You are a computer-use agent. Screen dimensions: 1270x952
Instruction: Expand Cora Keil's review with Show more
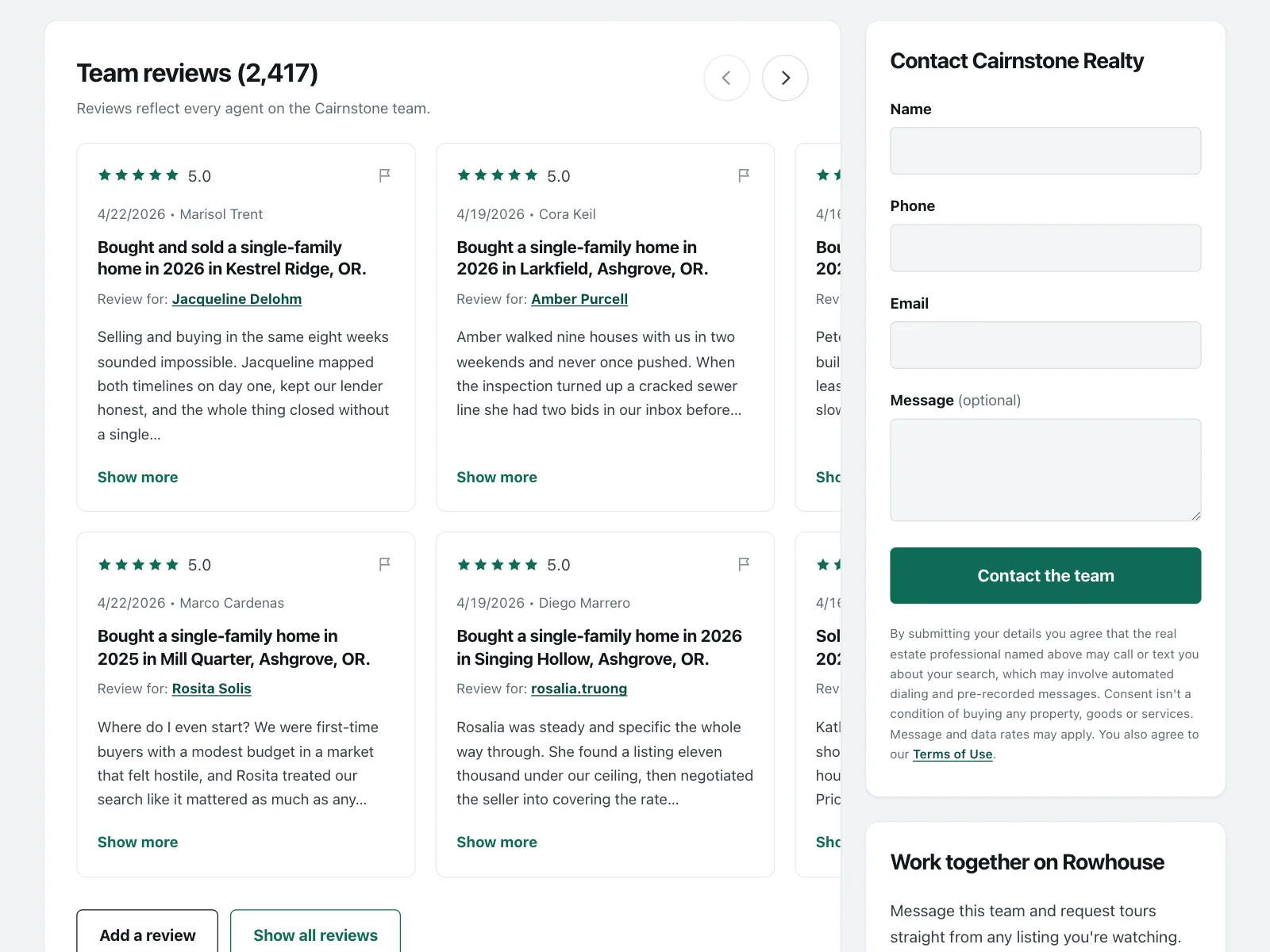coord(497,477)
